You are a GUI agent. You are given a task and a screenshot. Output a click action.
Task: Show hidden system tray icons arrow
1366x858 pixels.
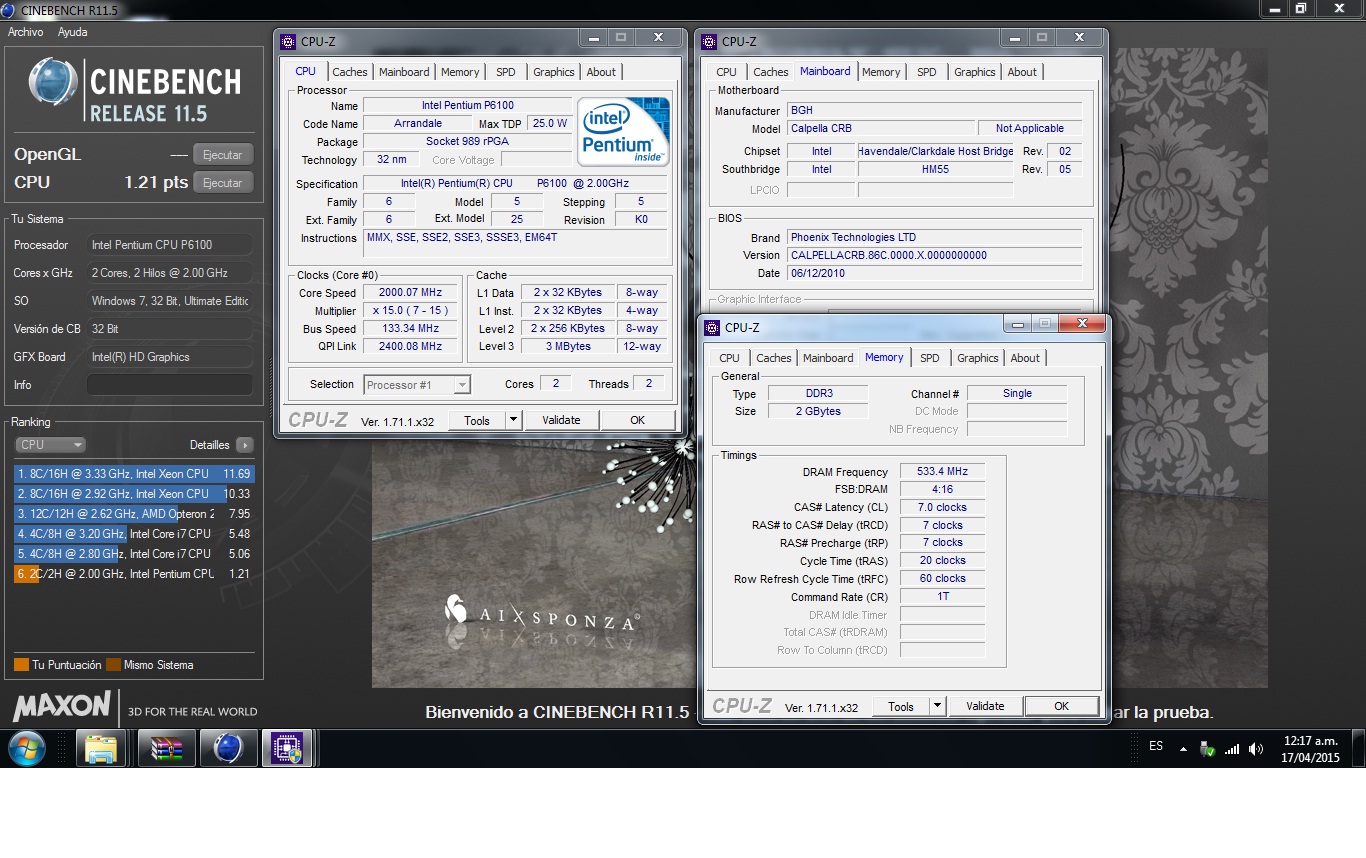(x=1183, y=748)
